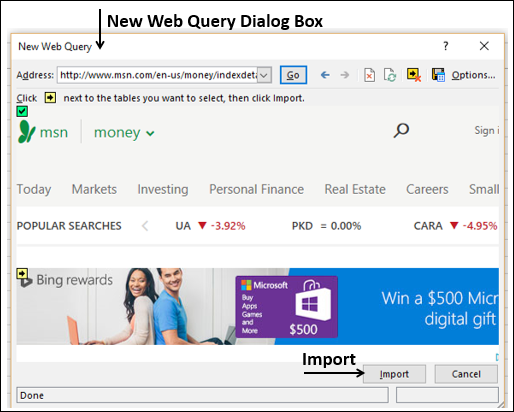Open the Careers tab

(x=427, y=189)
